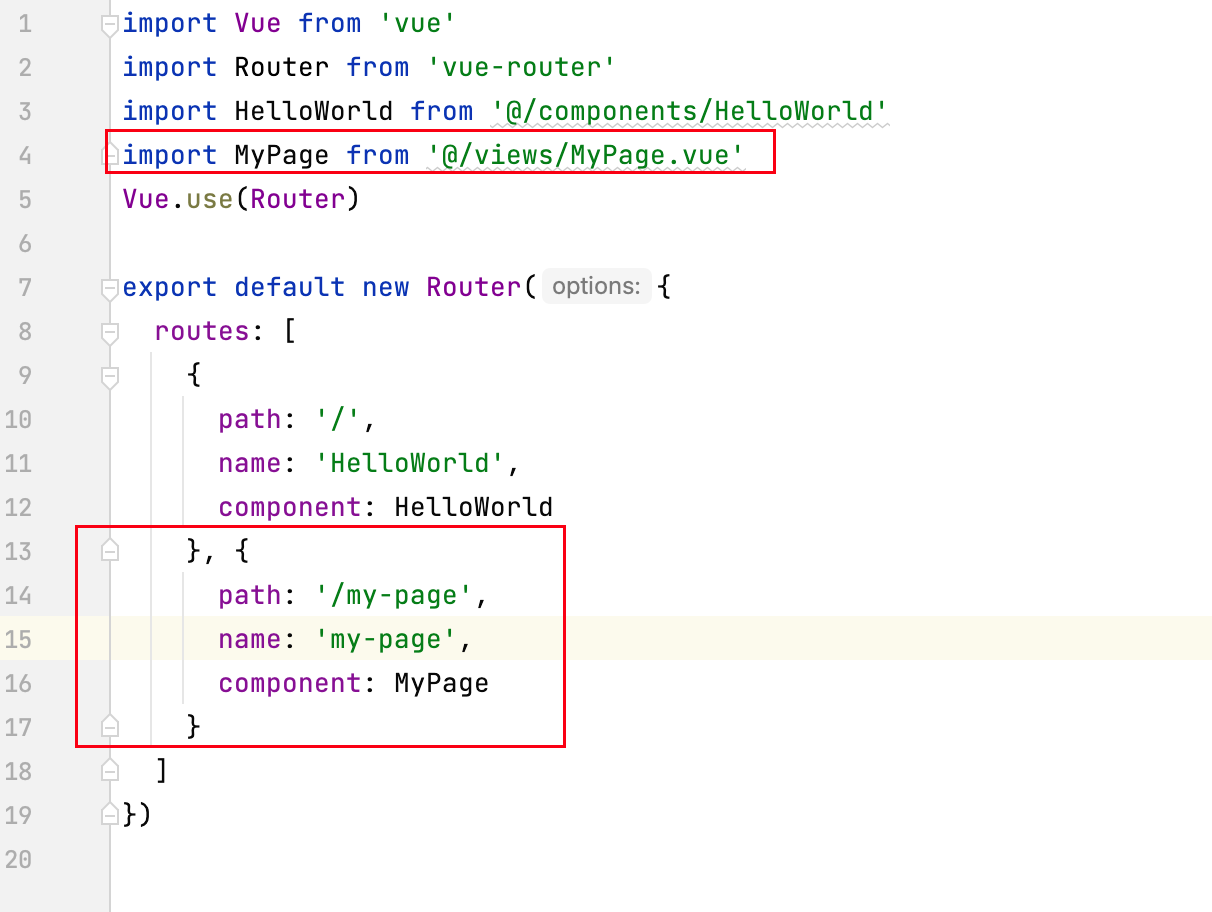
Task: Click the 'path' property on line 14
Action: coord(250,595)
